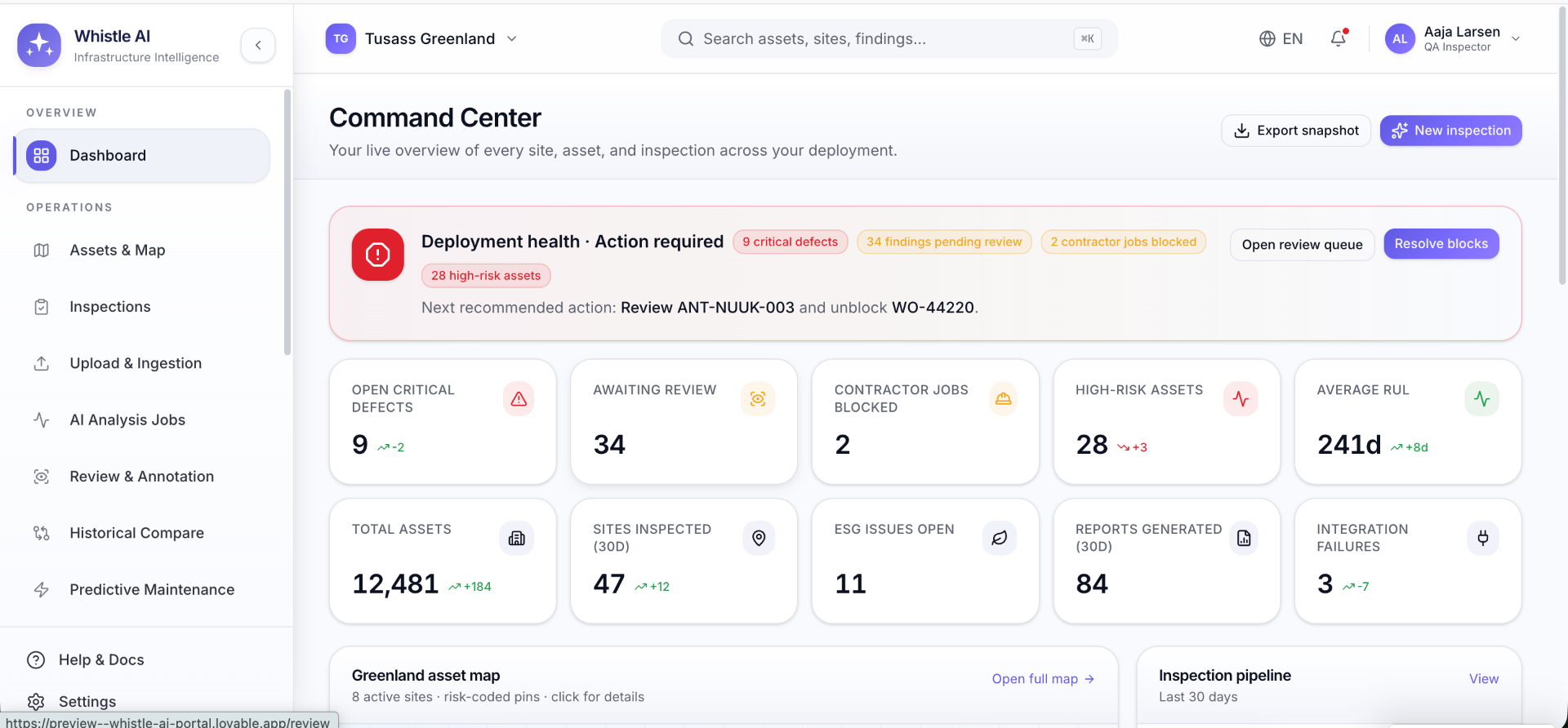
Task: Click the Contractor Jobs Blocked hard-hat icon
Action: pyautogui.click(x=1003, y=399)
